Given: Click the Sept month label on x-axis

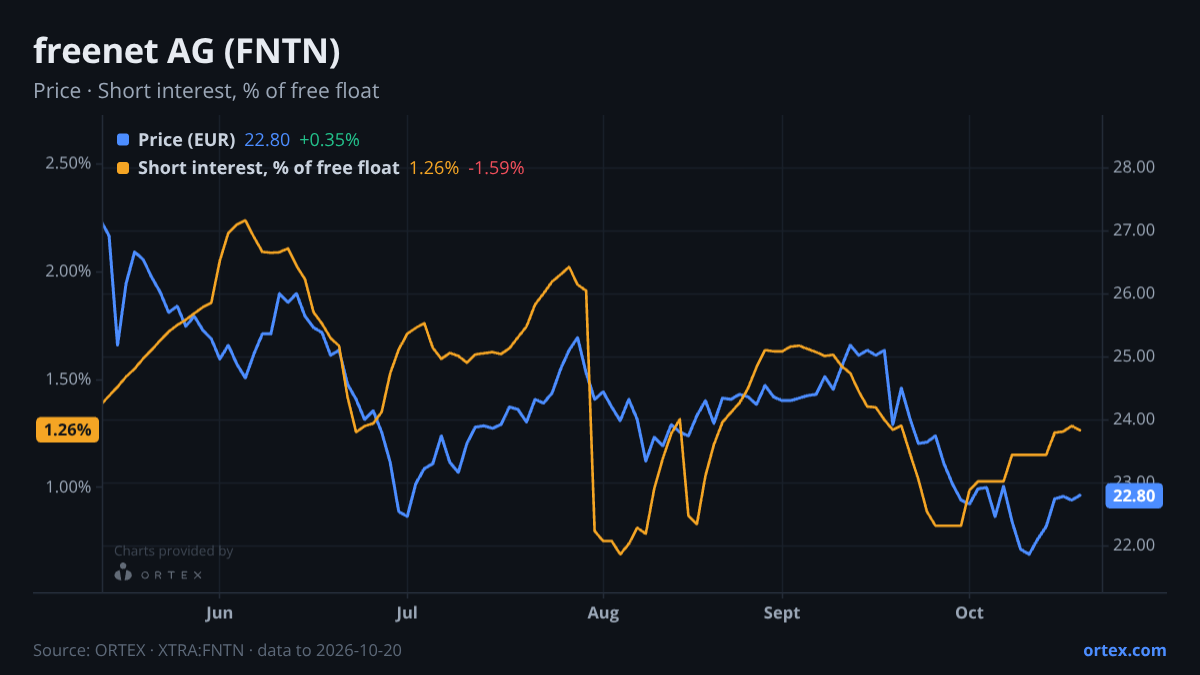Looking at the screenshot, I should tap(782, 613).
